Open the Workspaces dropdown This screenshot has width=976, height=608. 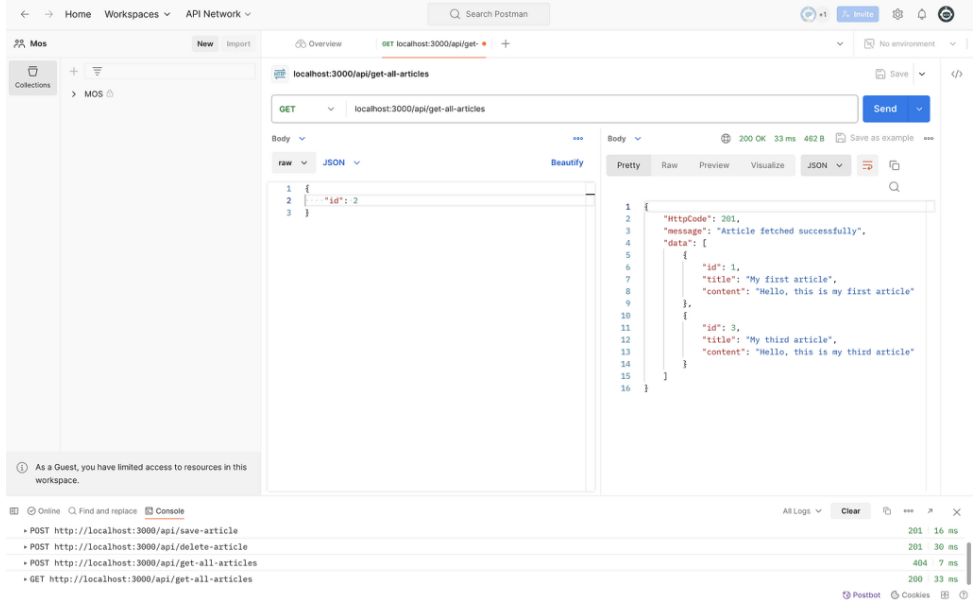click(137, 14)
